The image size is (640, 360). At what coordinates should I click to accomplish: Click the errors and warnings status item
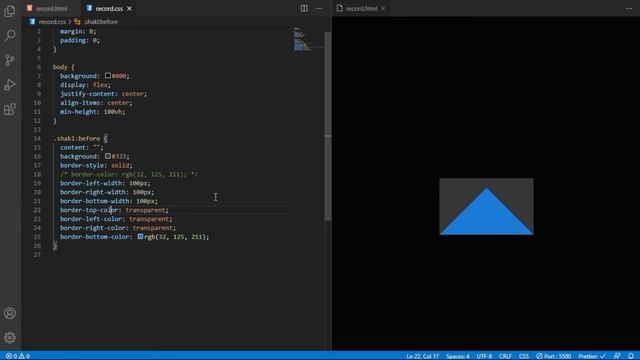[x=18, y=356]
